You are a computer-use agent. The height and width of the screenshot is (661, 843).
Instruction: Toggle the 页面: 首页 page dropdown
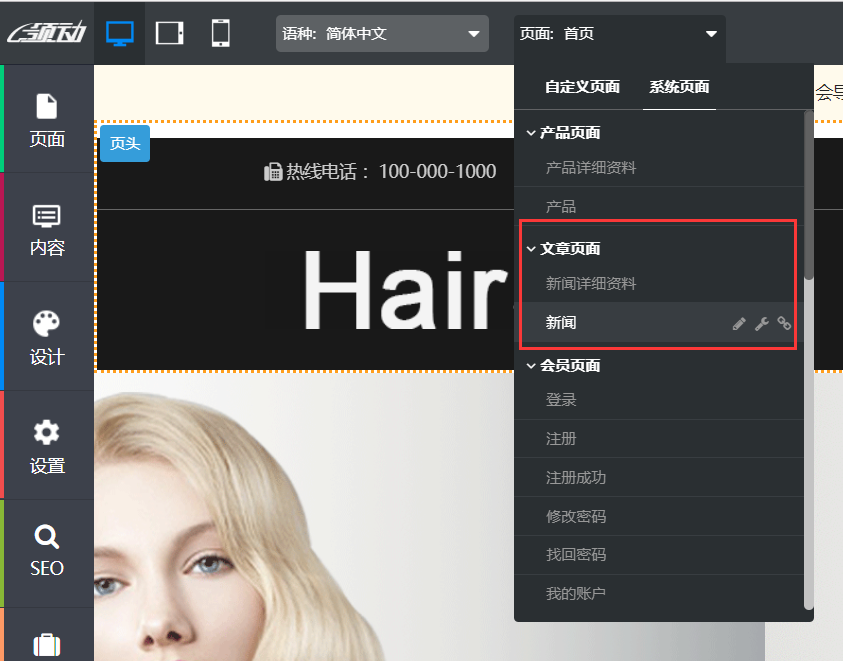(619, 34)
